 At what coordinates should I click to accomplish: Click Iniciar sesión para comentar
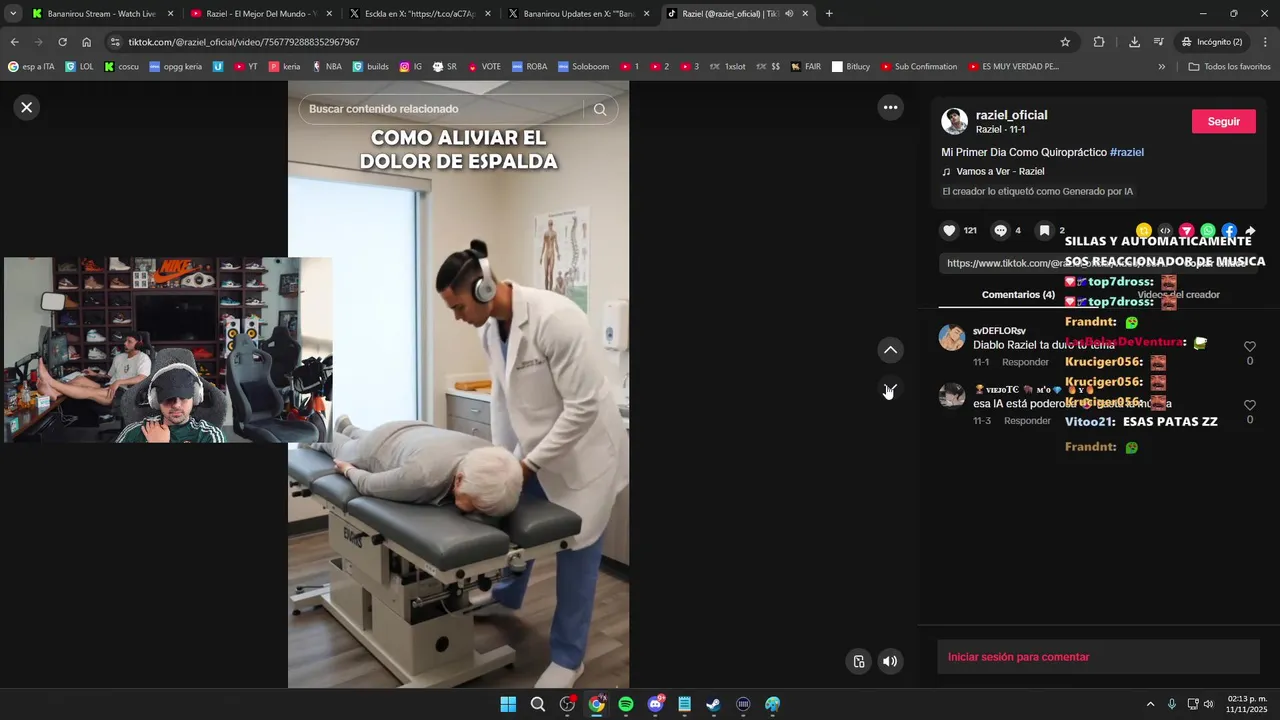1098,657
